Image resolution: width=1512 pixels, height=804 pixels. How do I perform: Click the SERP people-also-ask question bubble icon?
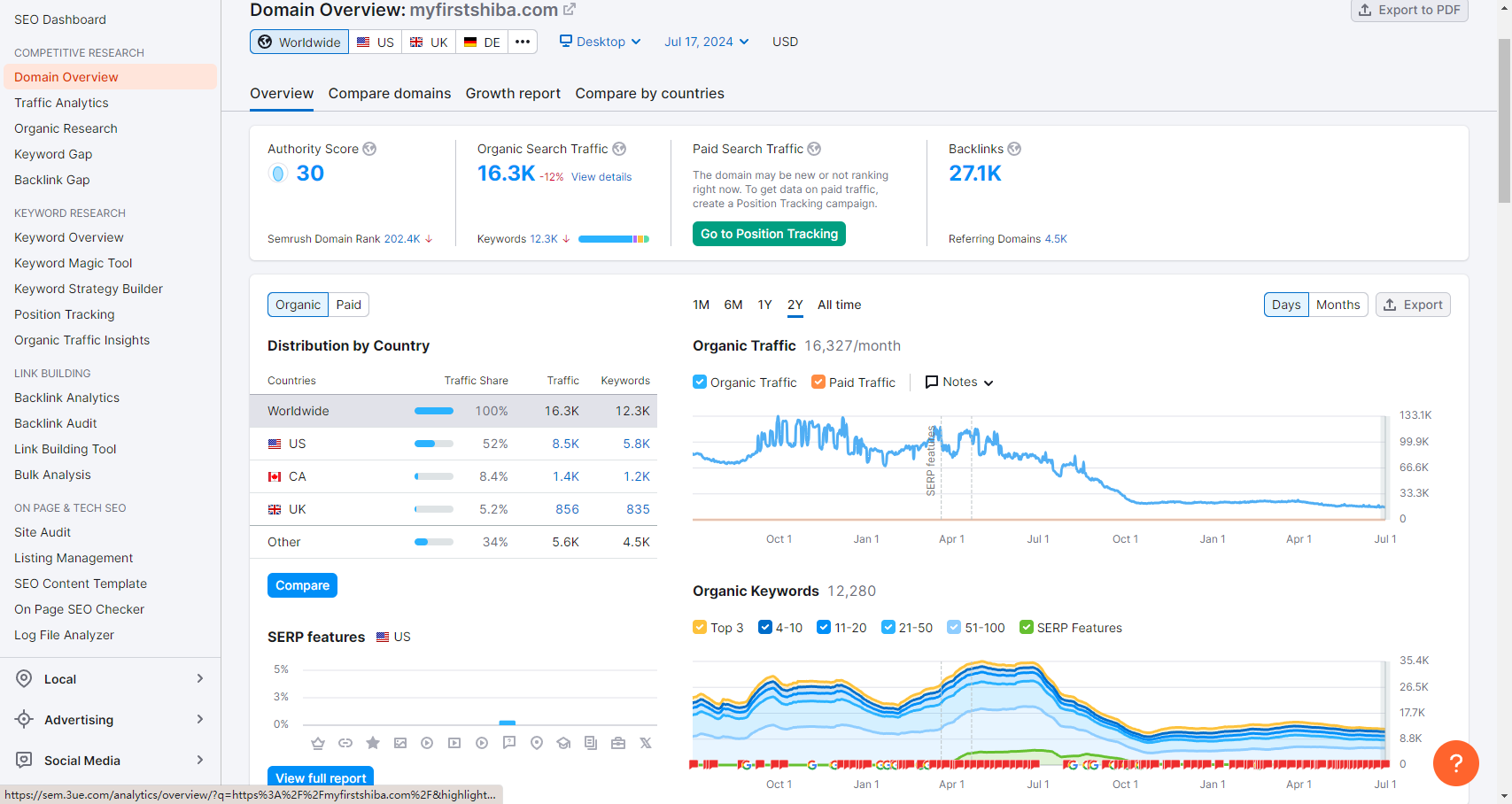coord(509,743)
